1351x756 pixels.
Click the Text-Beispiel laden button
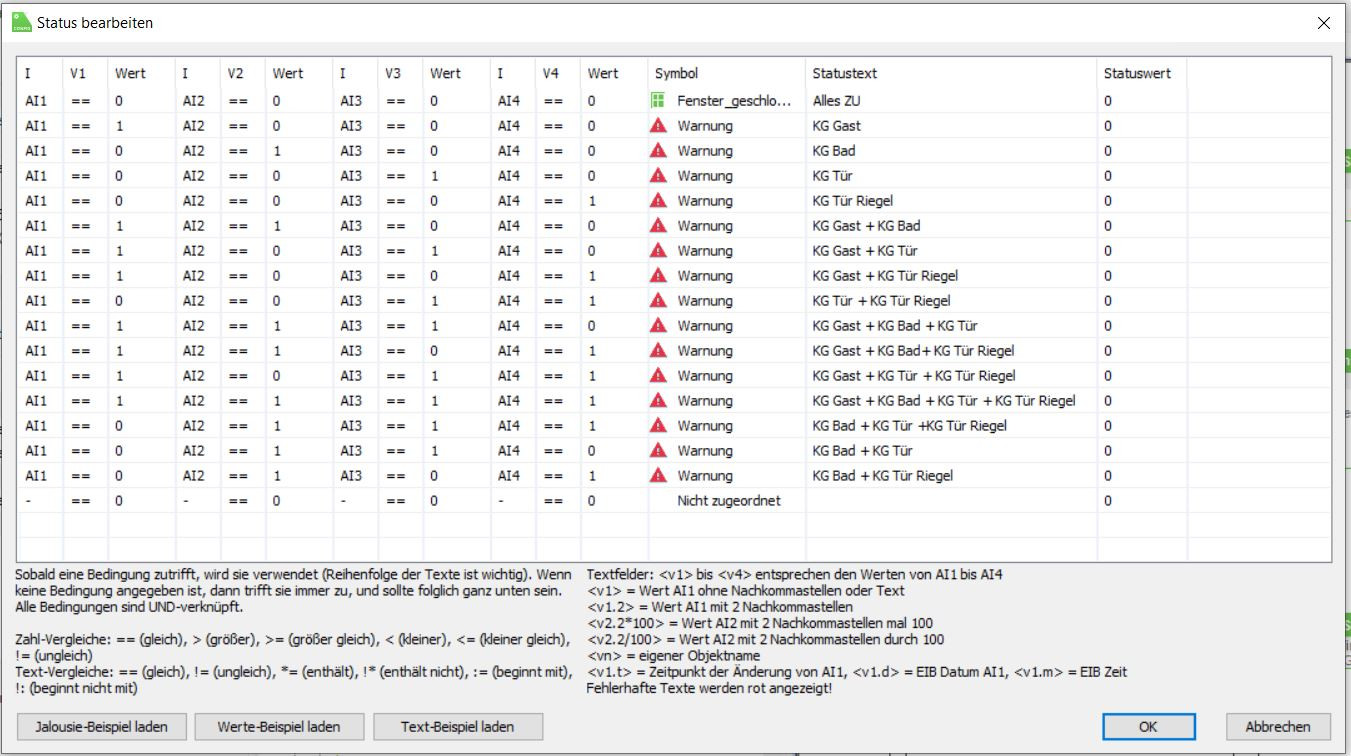click(457, 727)
